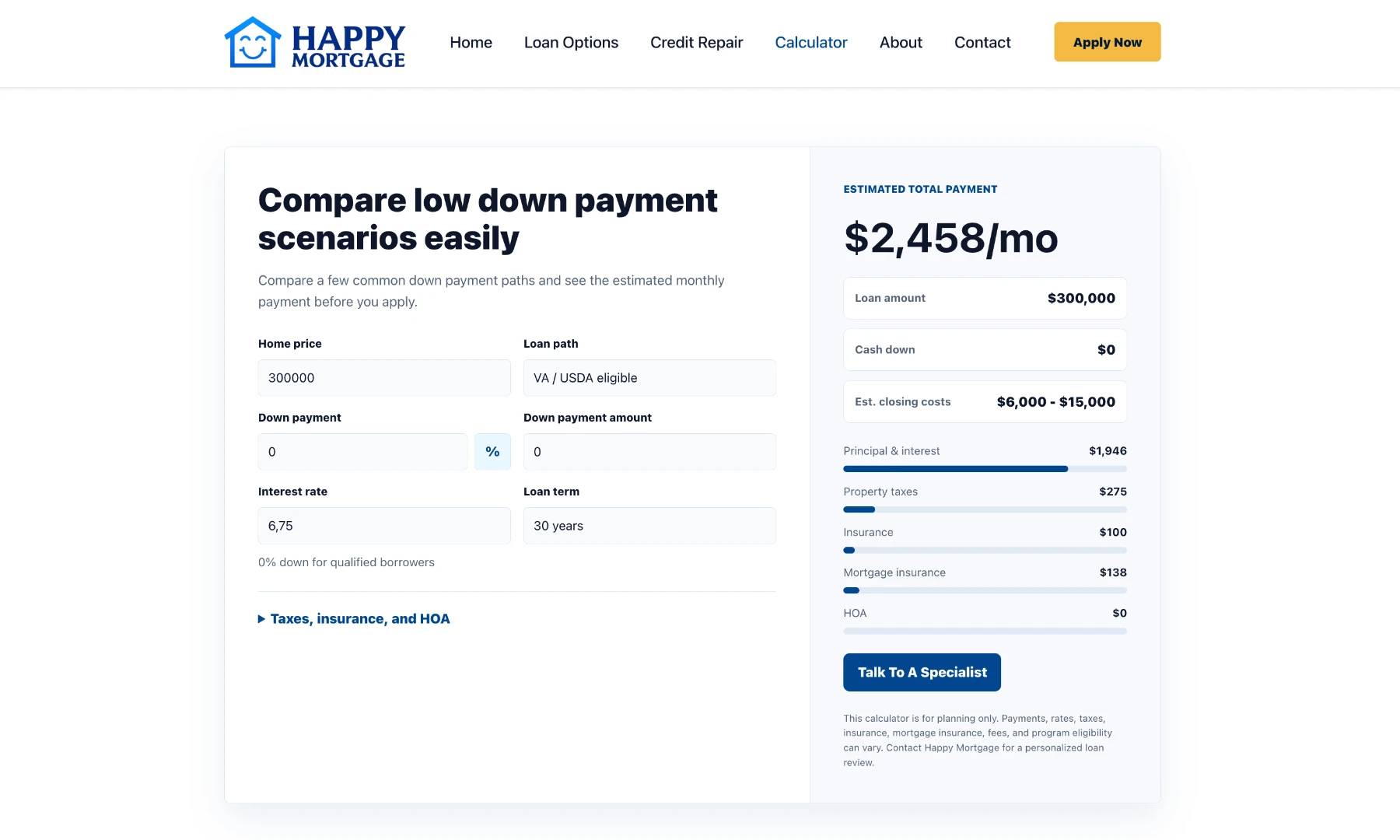Toggle the percent down payment unit button
Screen dimensions: 1400x840
492,452
